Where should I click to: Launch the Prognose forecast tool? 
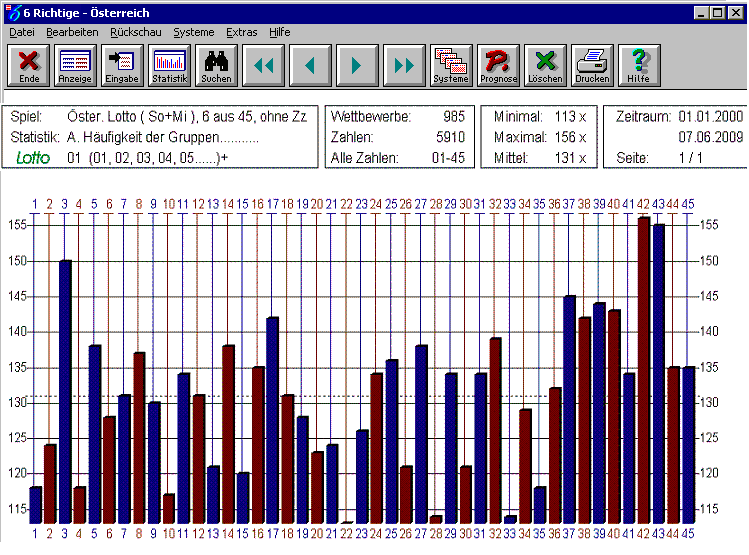click(x=498, y=66)
